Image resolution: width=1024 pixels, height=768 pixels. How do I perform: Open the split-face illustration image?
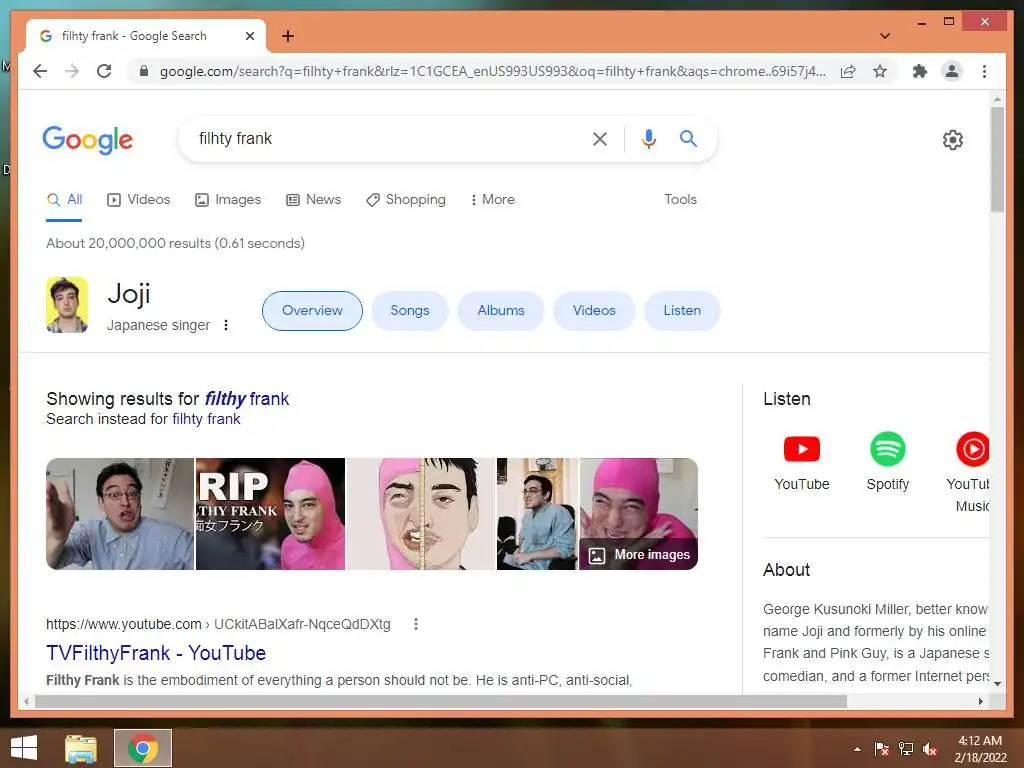[x=421, y=514]
